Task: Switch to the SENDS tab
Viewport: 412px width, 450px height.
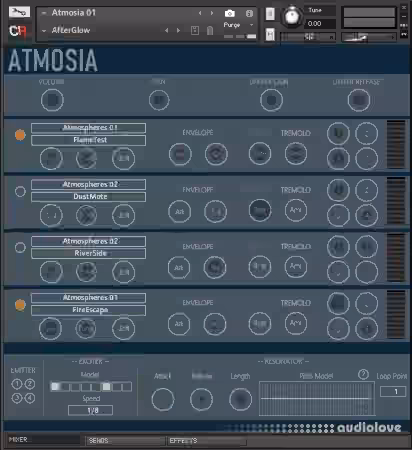Action: pos(125,441)
